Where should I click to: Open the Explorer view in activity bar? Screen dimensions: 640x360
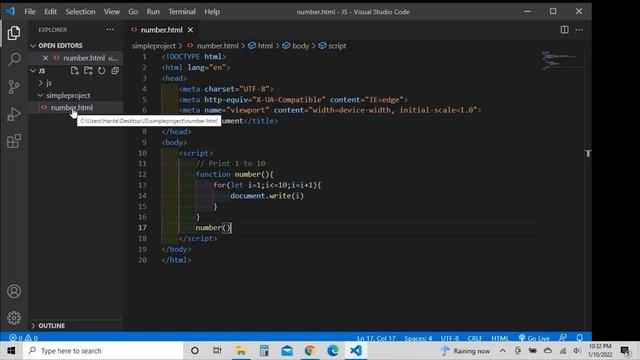[14, 33]
